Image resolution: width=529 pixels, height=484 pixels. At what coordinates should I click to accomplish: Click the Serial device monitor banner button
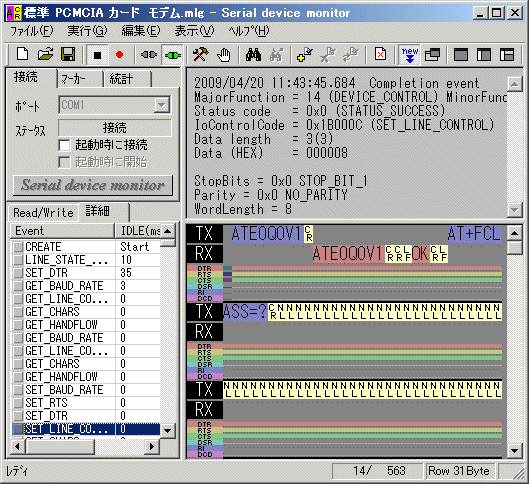tap(93, 185)
